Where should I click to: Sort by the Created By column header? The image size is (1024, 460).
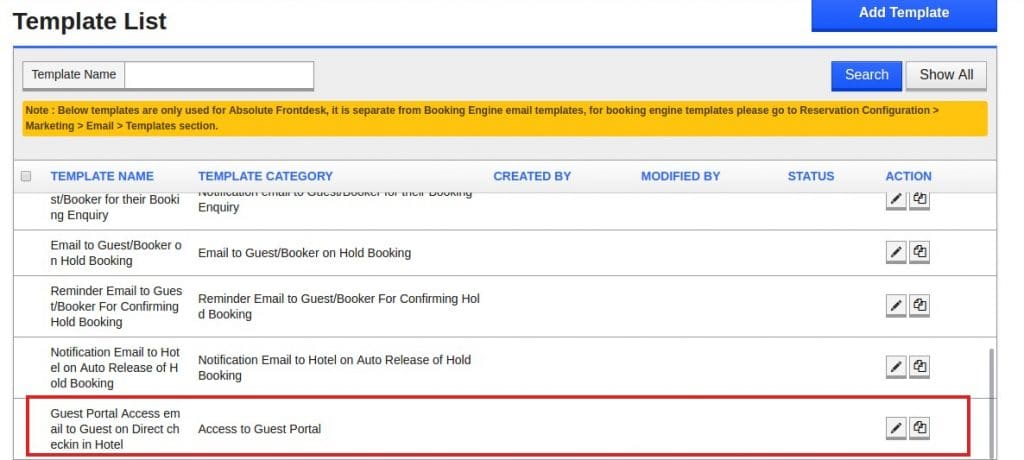532,176
